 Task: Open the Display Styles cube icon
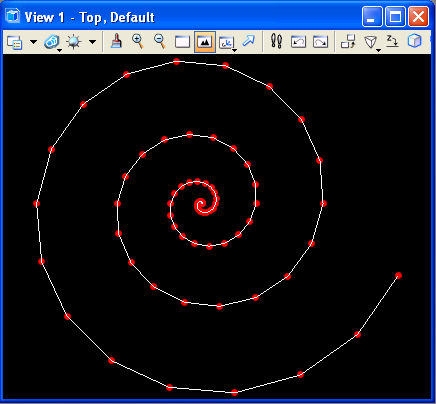point(52,42)
